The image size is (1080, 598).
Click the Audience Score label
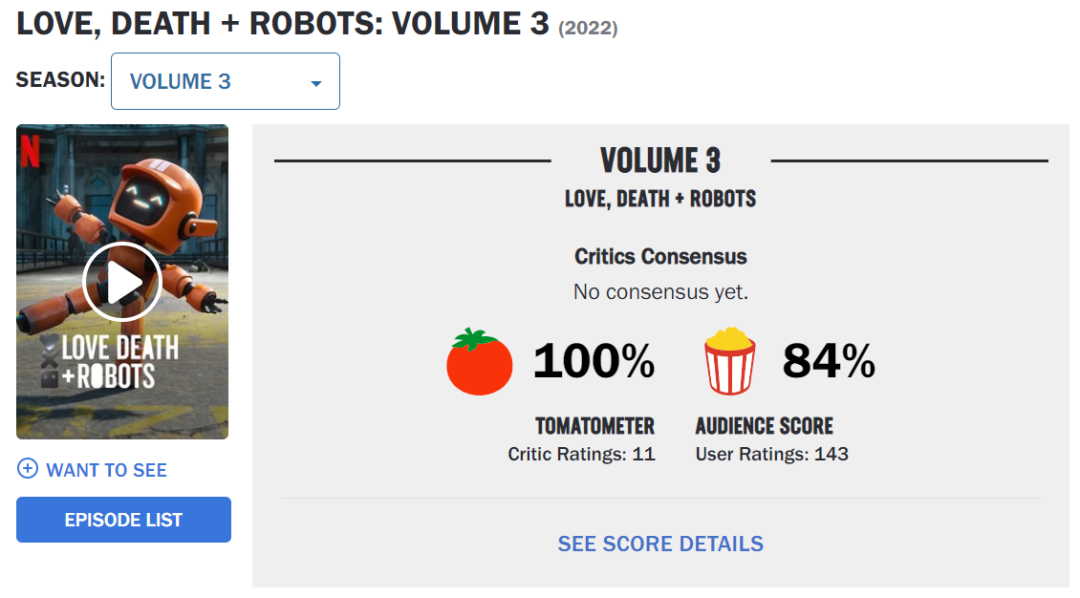tap(764, 427)
